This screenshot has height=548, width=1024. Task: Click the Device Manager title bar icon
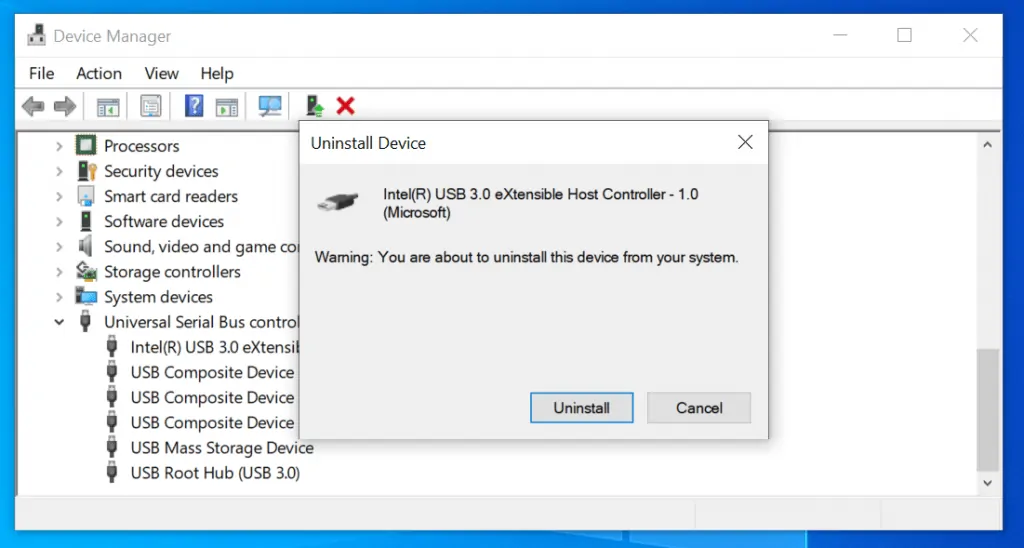coord(37,35)
